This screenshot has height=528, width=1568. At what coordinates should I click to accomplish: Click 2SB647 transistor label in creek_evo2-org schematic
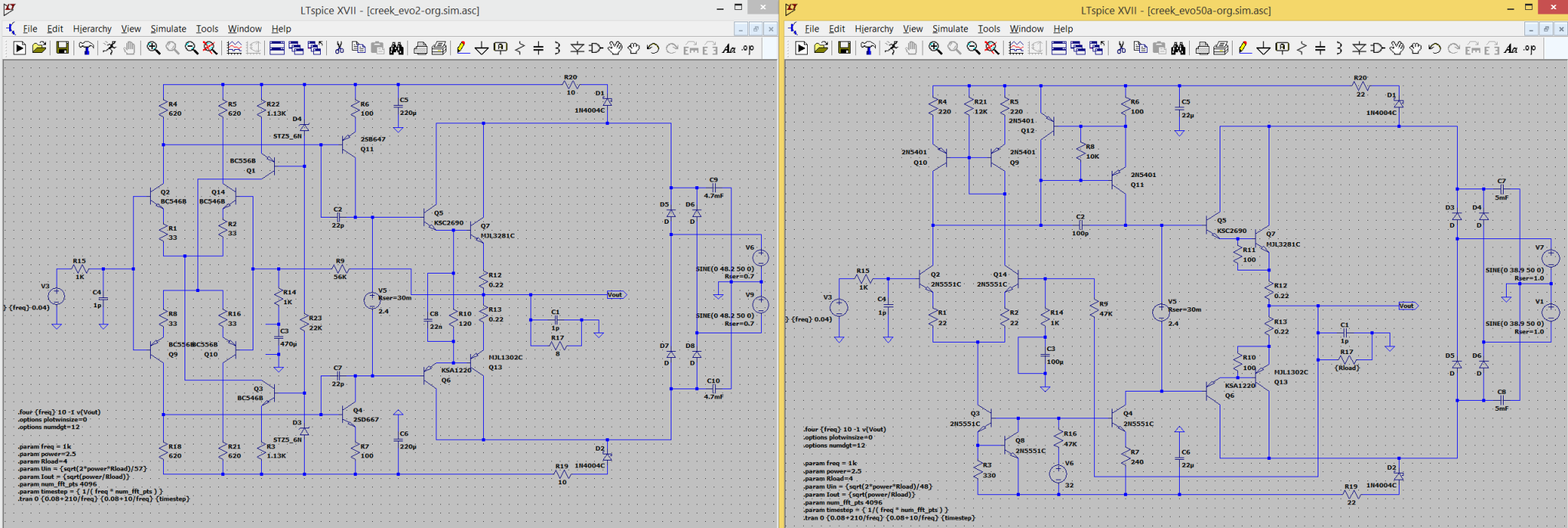[373, 139]
